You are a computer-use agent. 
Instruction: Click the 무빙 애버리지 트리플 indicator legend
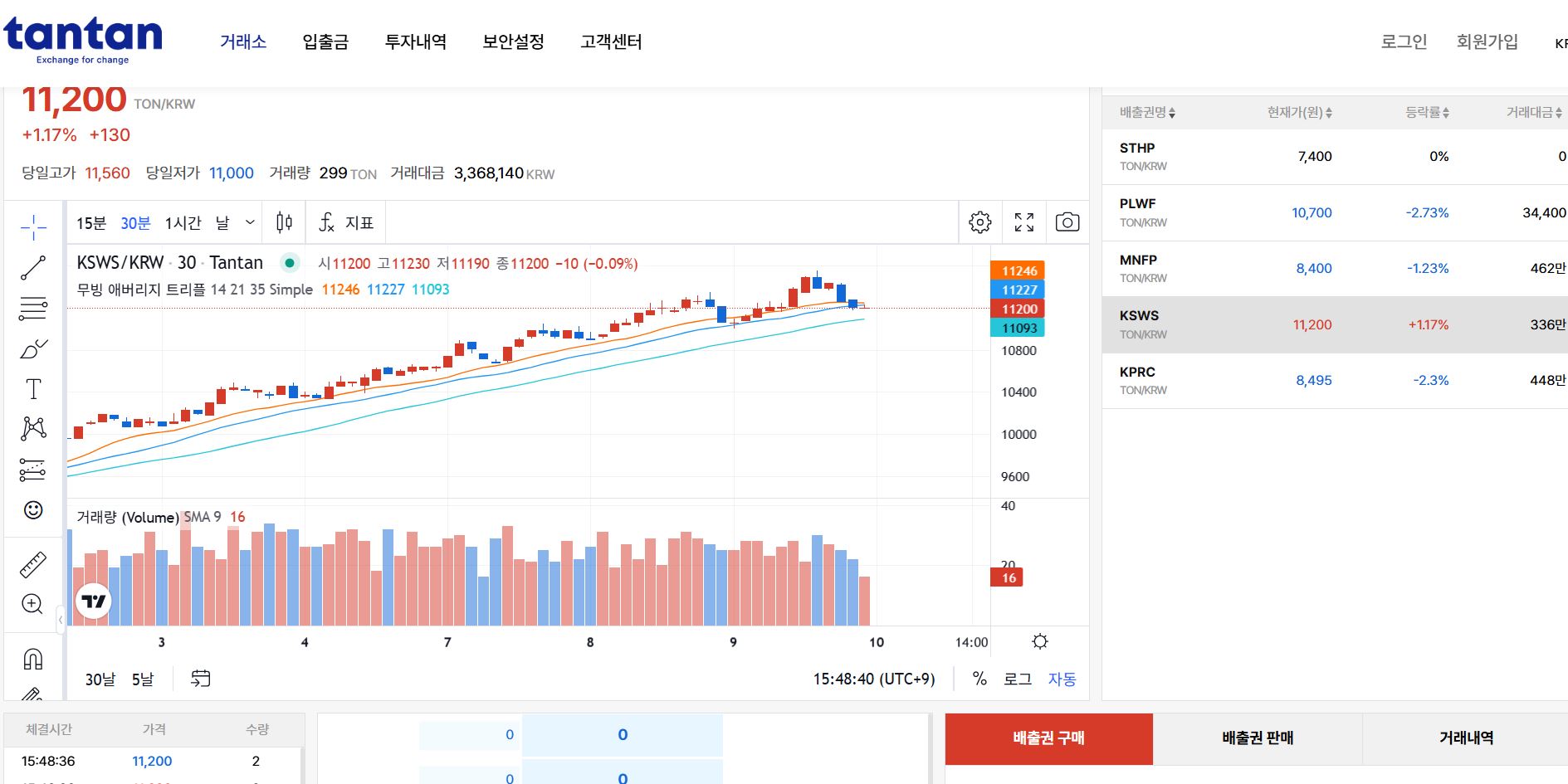coord(195,290)
